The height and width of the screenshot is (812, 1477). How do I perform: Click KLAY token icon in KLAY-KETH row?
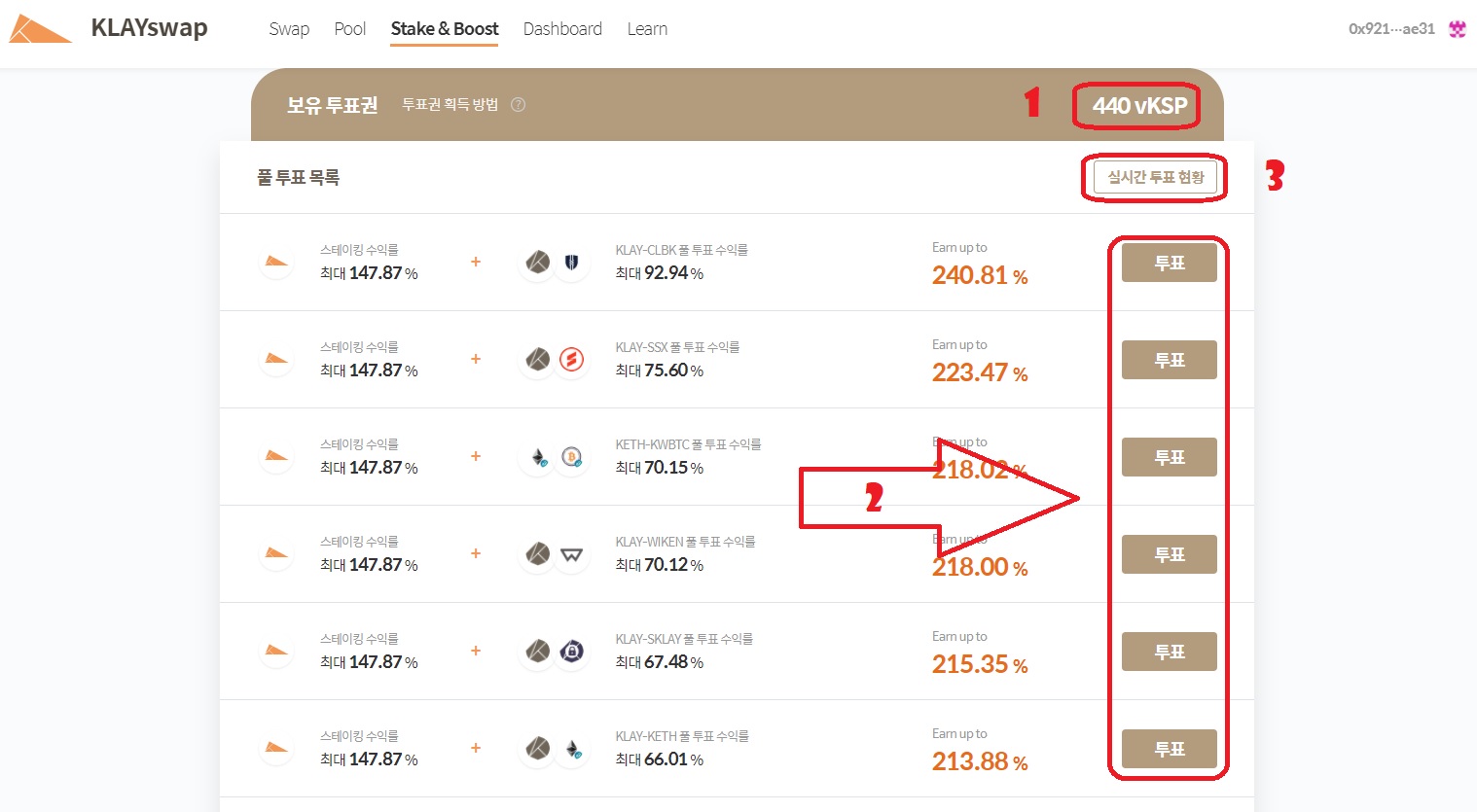(x=538, y=748)
